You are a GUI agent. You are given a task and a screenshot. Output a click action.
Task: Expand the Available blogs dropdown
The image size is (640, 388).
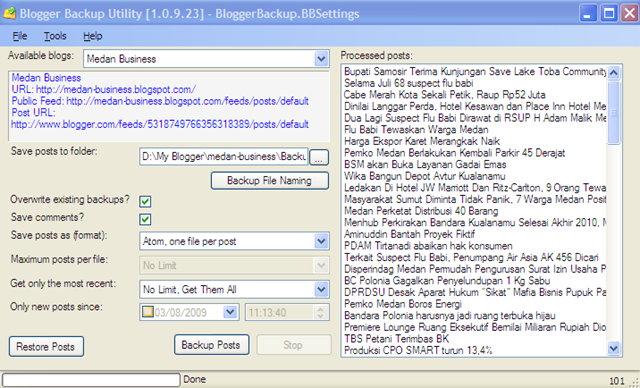(x=321, y=59)
